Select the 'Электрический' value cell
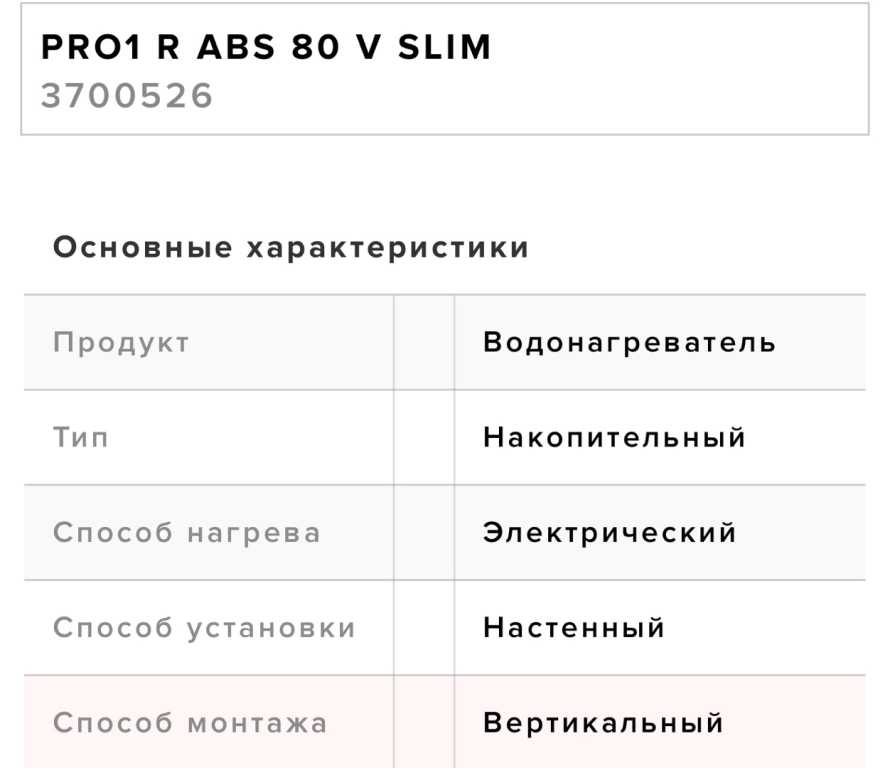Image resolution: width=890 pixels, height=768 pixels. 610,532
